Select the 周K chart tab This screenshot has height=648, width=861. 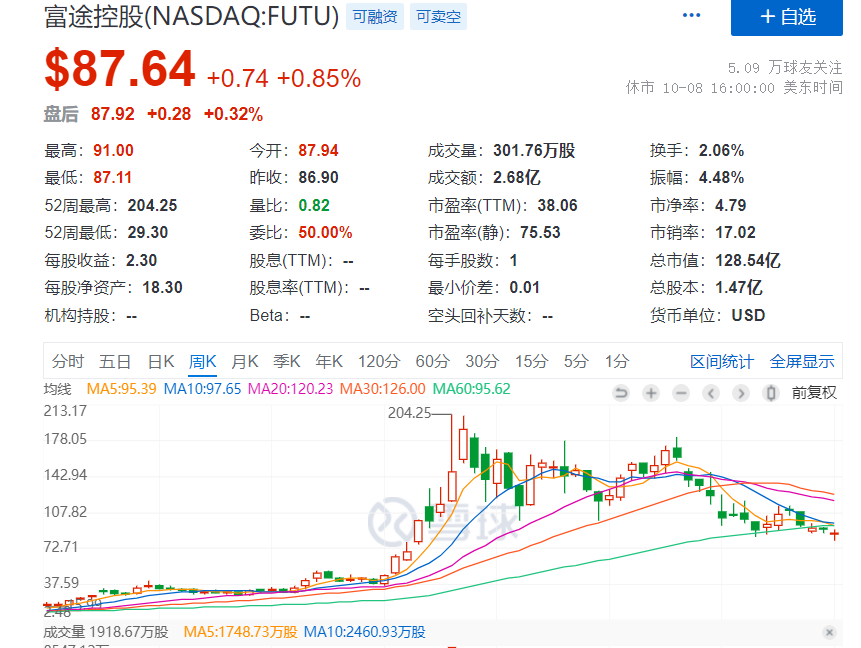(202, 361)
